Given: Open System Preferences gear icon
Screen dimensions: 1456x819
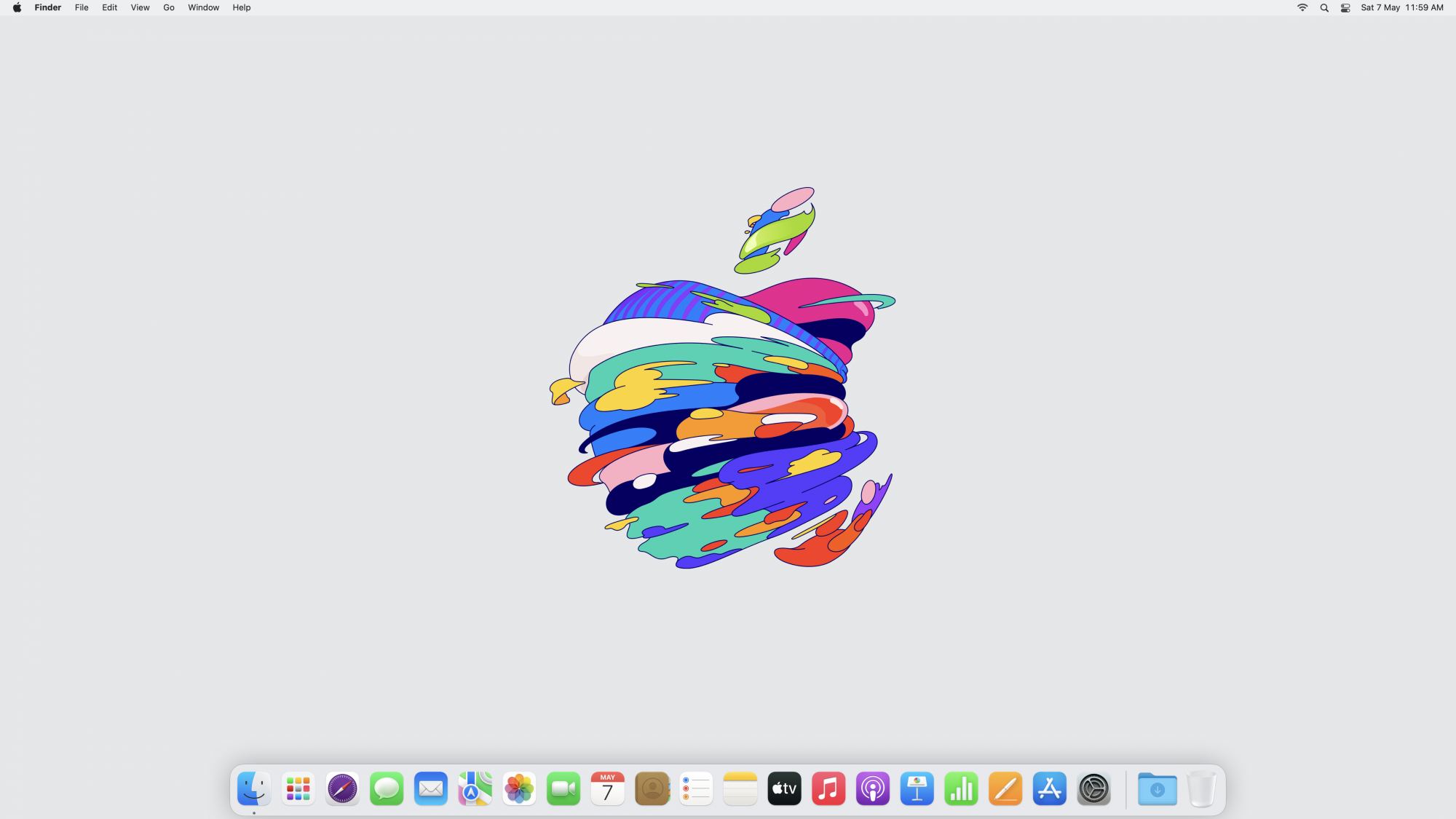Looking at the screenshot, I should [1093, 789].
